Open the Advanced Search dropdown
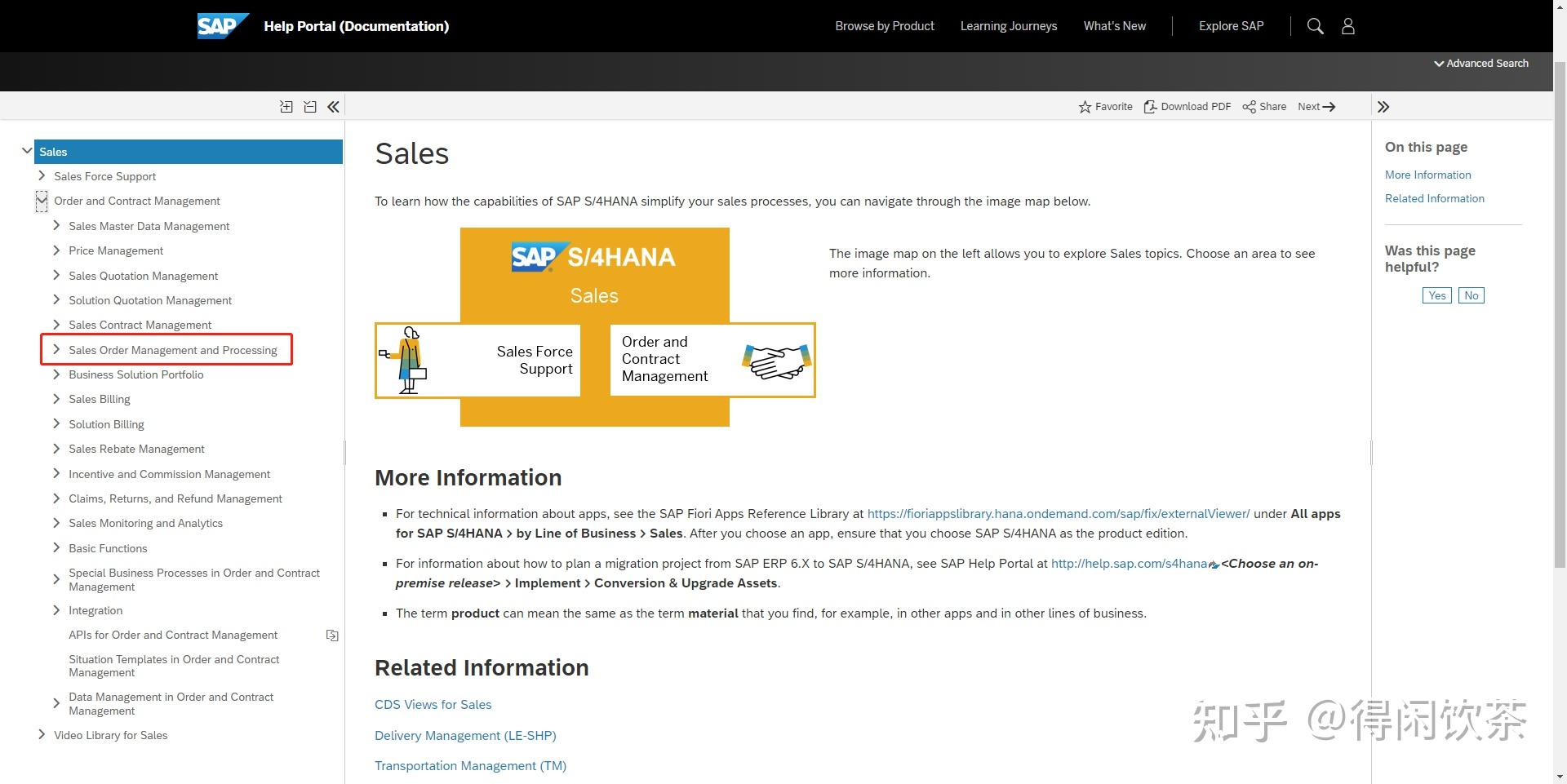 point(1480,63)
